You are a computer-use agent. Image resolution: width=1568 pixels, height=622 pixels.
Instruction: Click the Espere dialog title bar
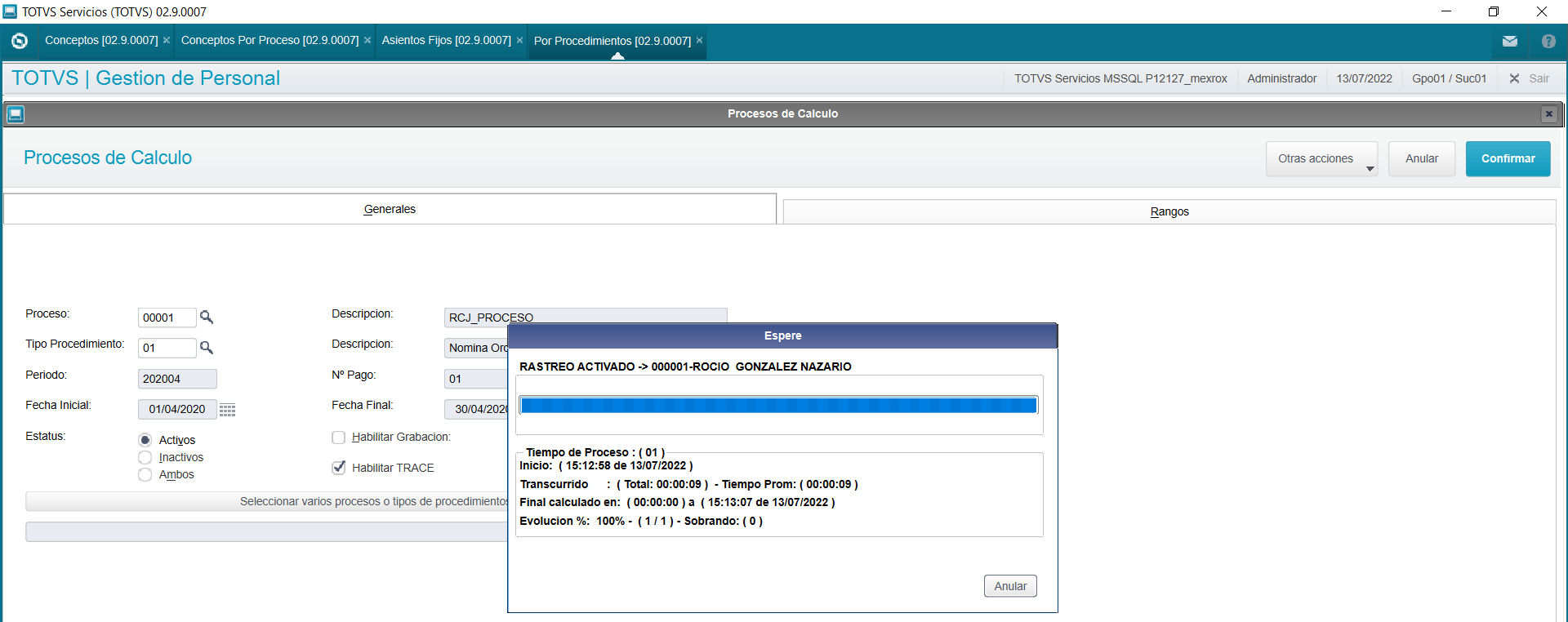(x=782, y=335)
